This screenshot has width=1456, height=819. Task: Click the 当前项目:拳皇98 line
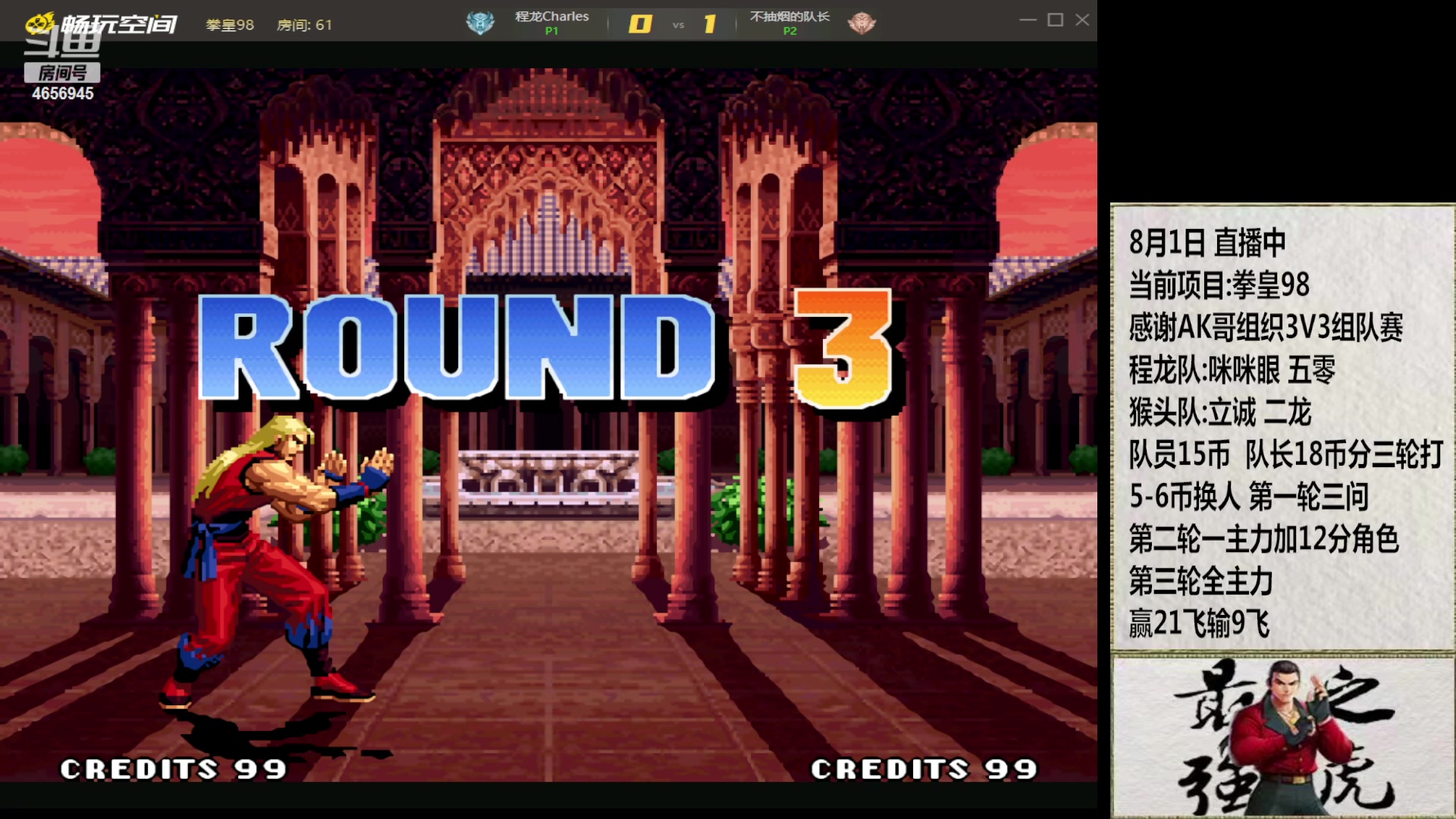[x=1219, y=285]
